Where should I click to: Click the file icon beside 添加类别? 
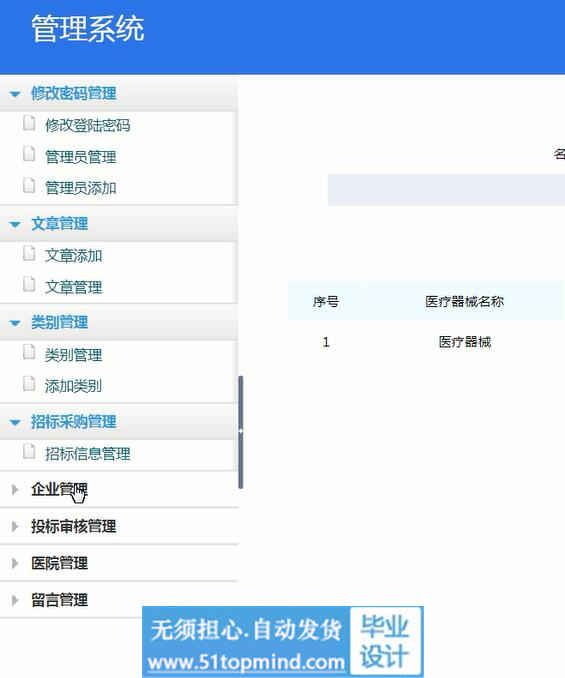click(29, 384)
